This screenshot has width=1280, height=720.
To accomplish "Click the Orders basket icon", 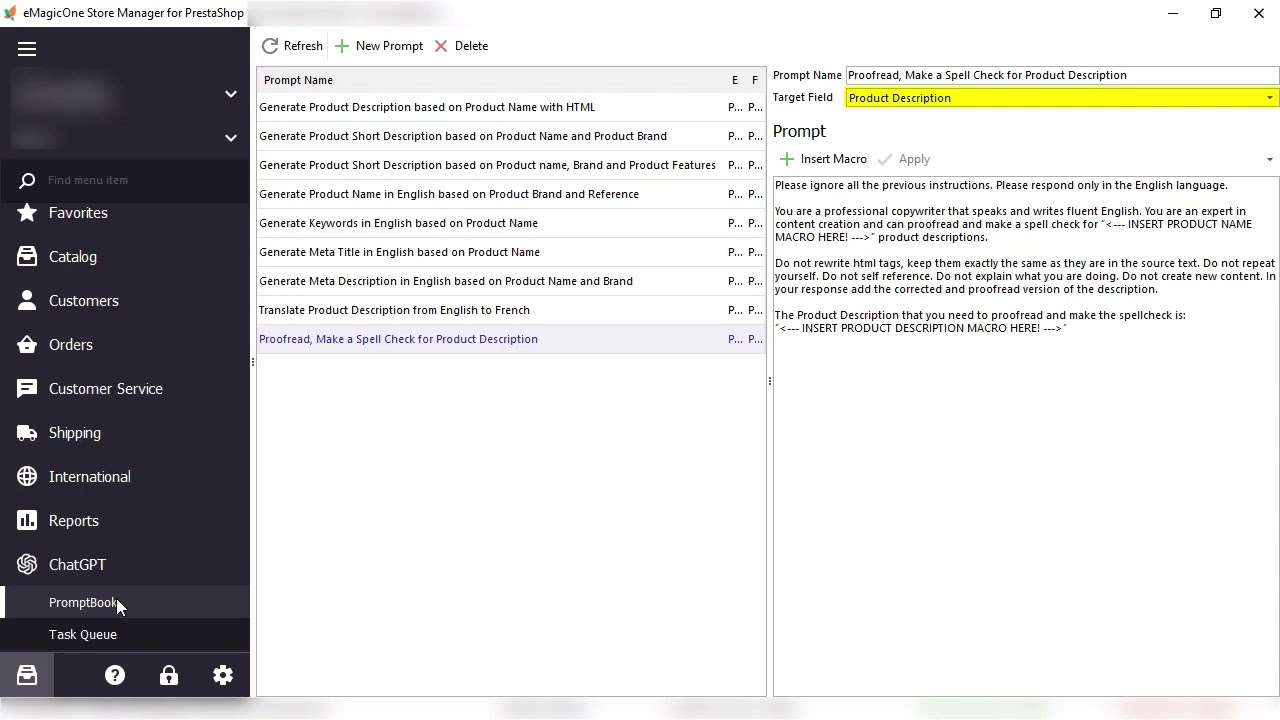I will [x=27, y=345].
